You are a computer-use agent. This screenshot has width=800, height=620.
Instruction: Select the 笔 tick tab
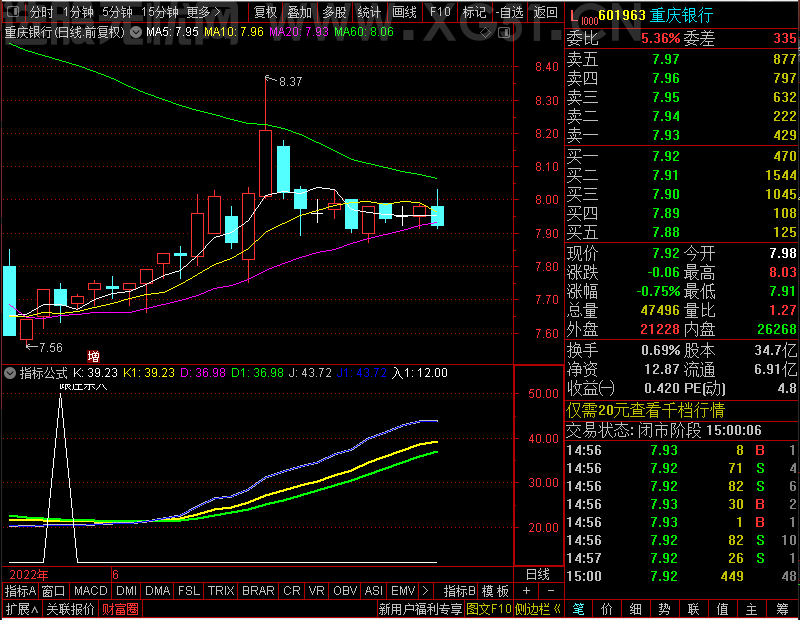click(578, 609)
